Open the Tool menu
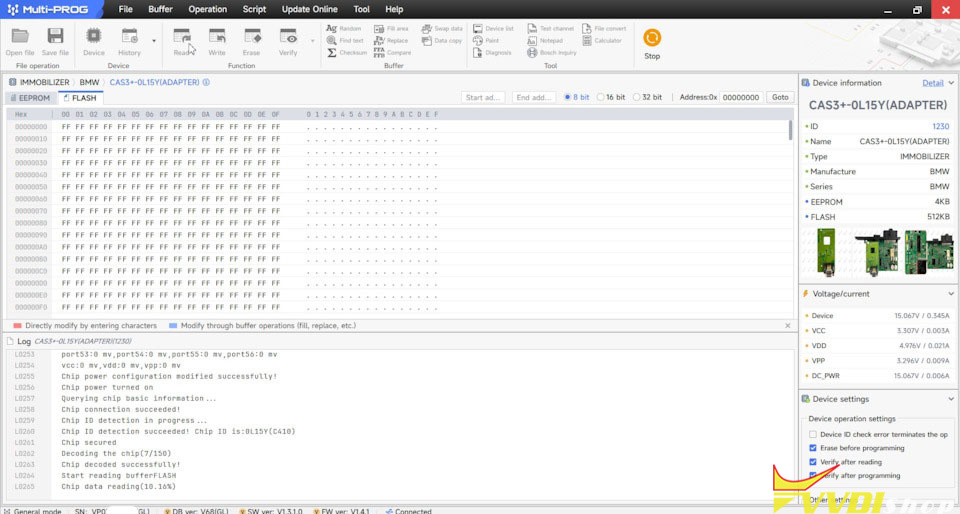The width and height of the screenshot is (960, 514). [x=361, y=9]
